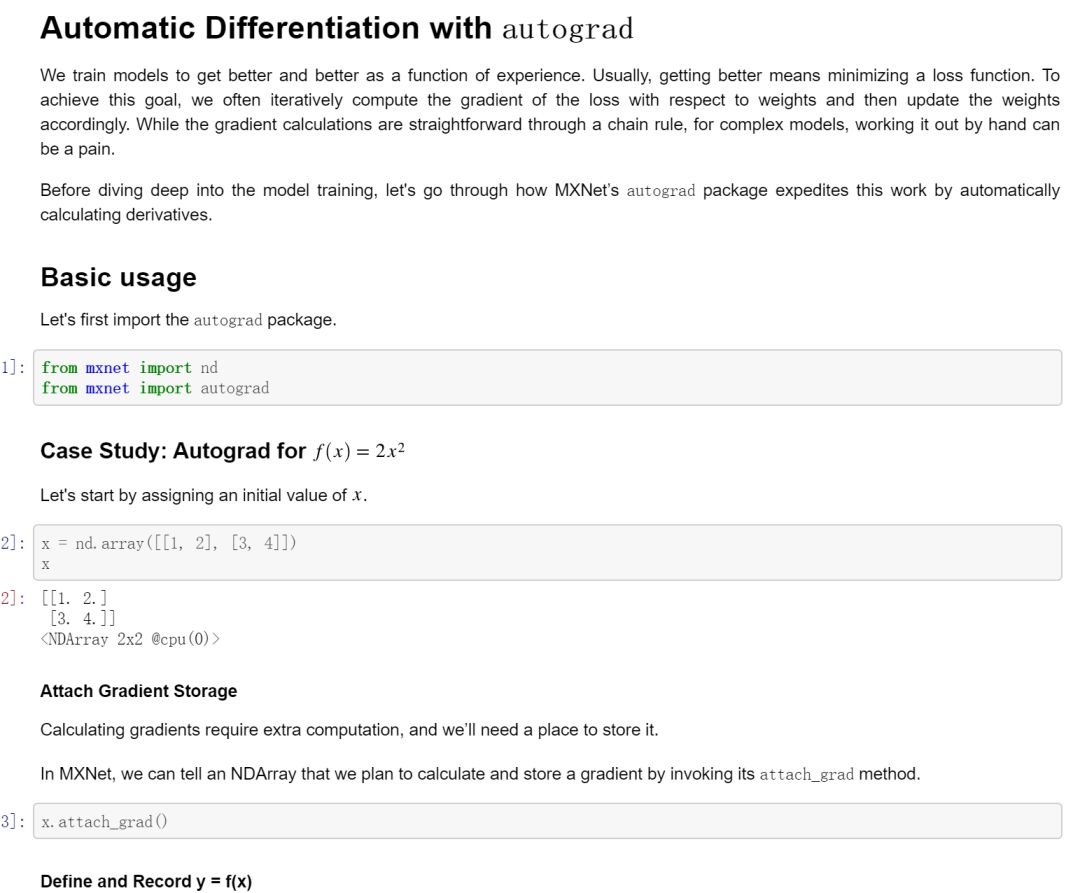
Task: Click the paragraph starting 'We train models'
Action: (550, 112)
